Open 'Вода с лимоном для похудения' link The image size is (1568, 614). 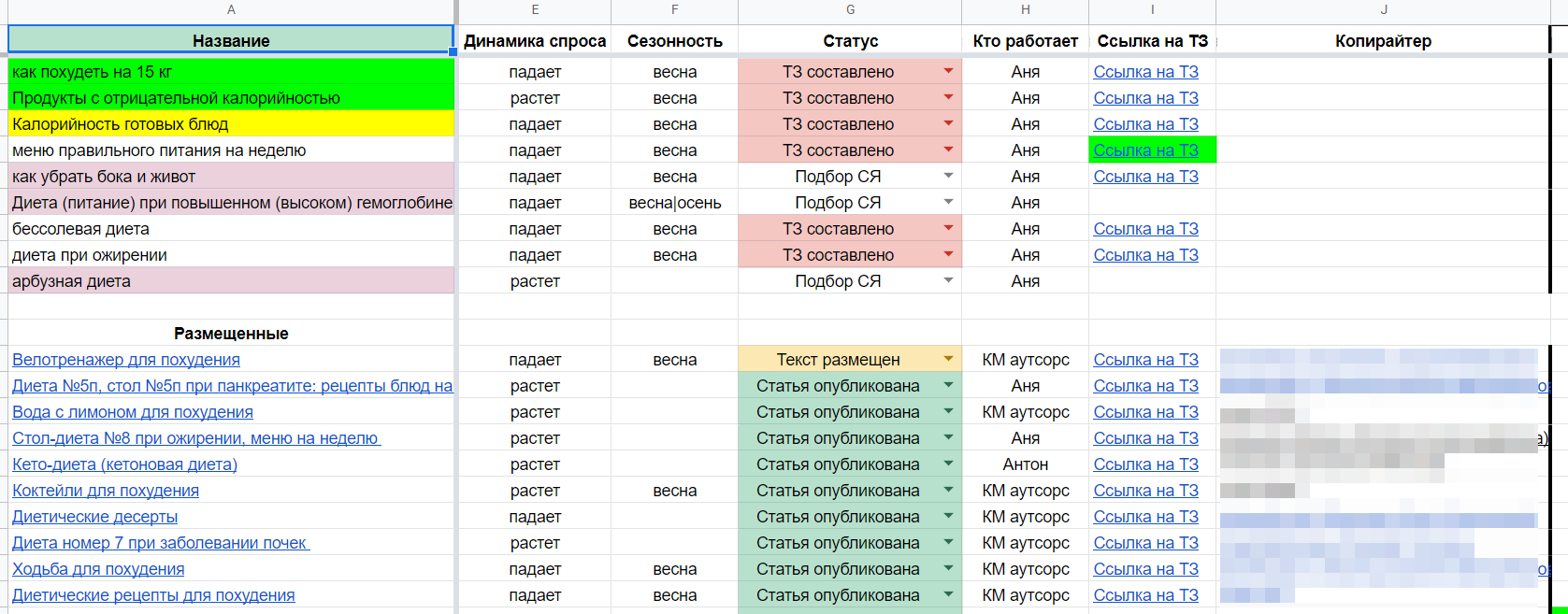coord(133,412)
